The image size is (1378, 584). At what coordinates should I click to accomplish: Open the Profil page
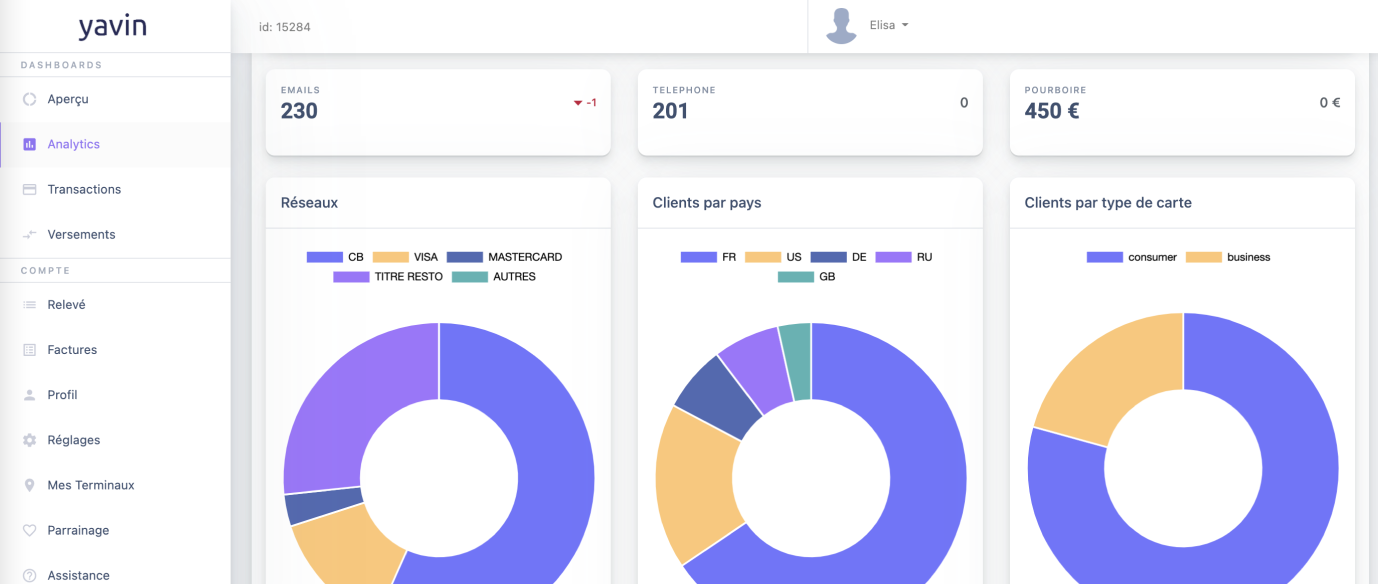point(115,395)
